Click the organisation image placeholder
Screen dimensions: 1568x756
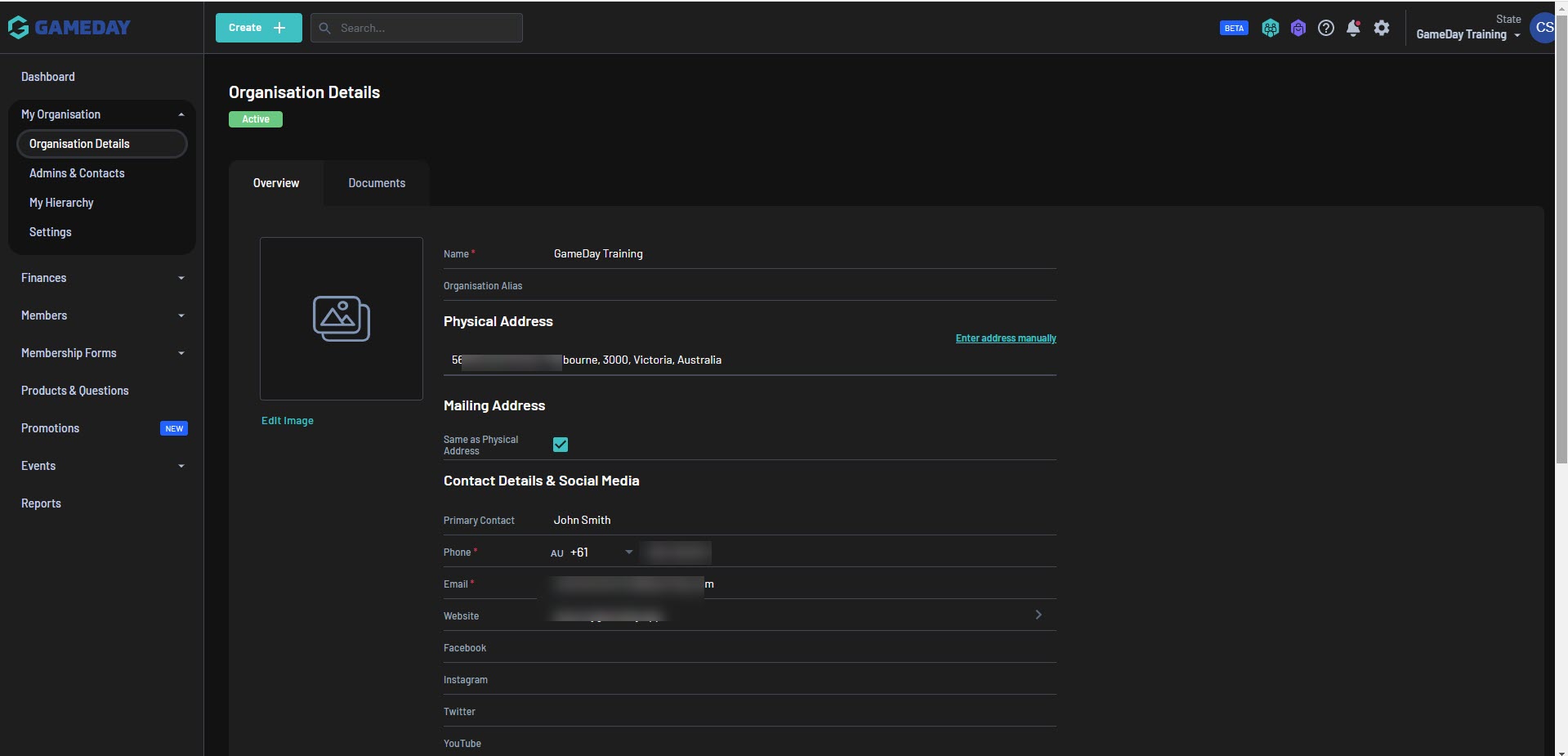(342, 319)
